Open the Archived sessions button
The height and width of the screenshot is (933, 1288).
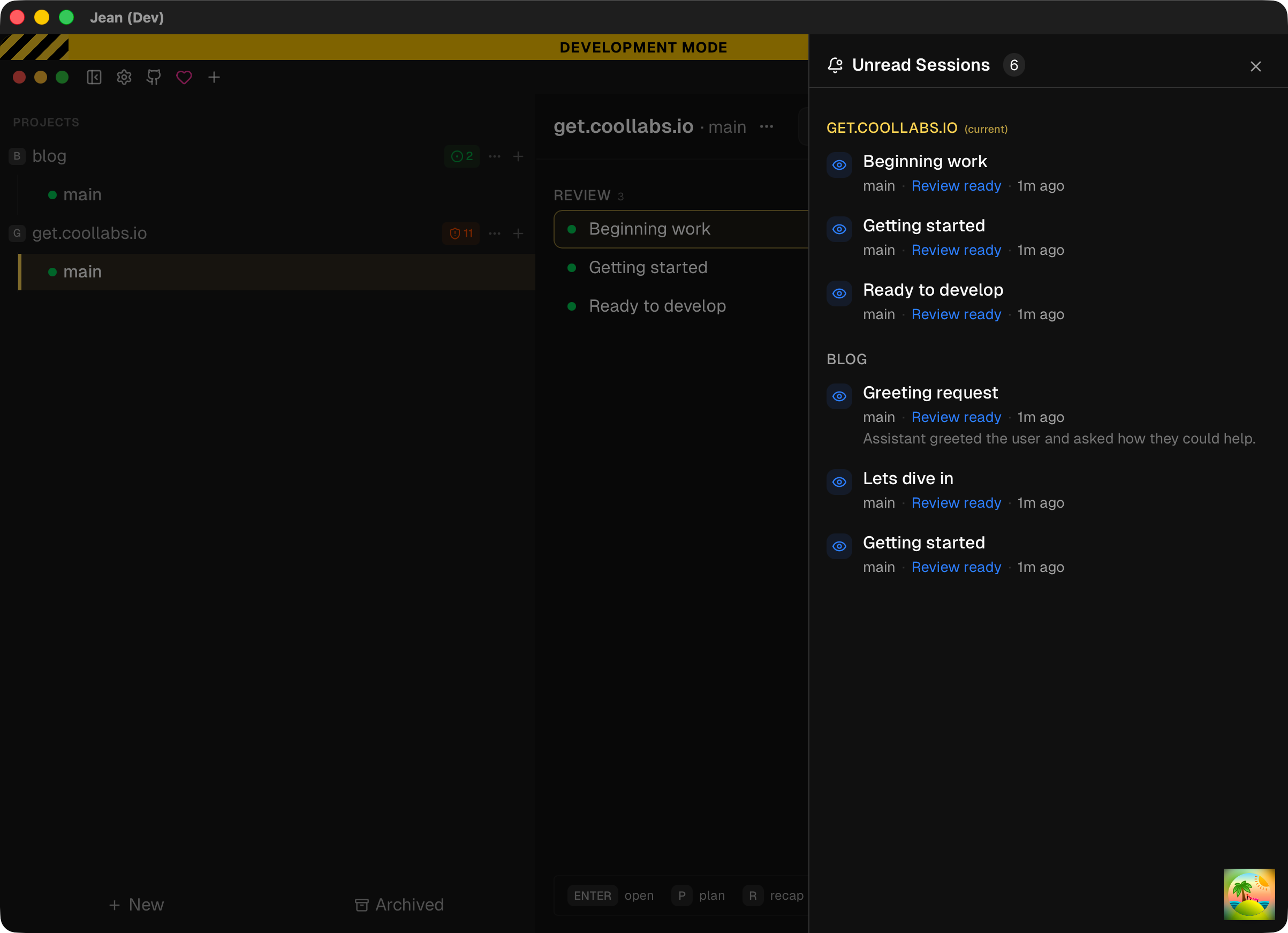pyautogui.click(x=399, y=905)
